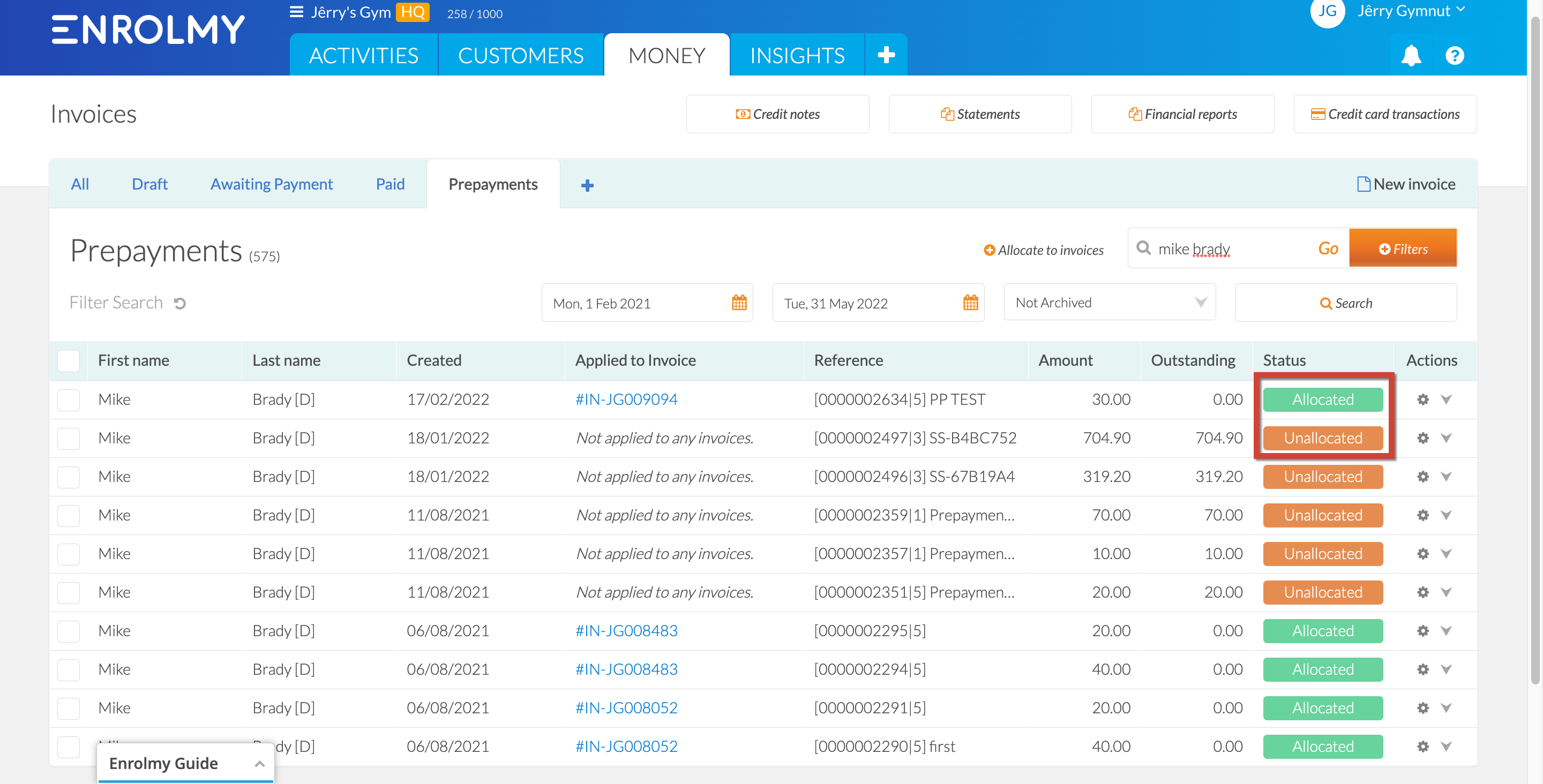Open gear settings for the 0000002359 row
The height and width of the screenshot is (784, 1543).
pos(1422,515)
